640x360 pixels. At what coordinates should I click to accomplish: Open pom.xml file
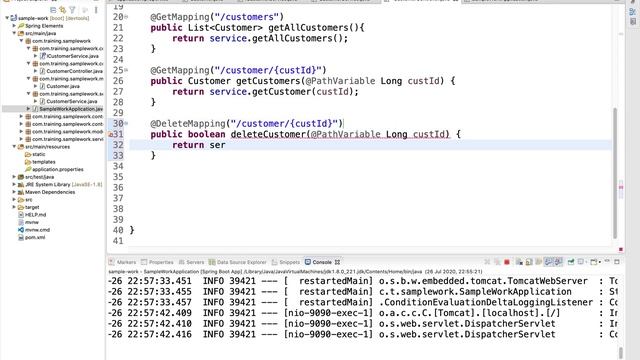click(35, 237)
